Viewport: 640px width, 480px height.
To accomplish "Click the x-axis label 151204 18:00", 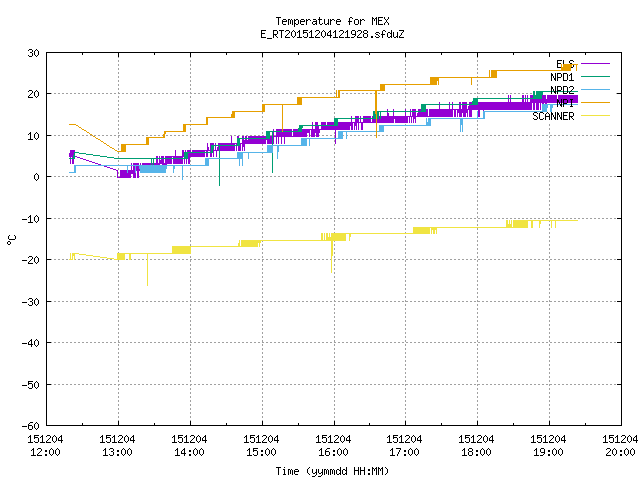I will click(x=476, y=445).
